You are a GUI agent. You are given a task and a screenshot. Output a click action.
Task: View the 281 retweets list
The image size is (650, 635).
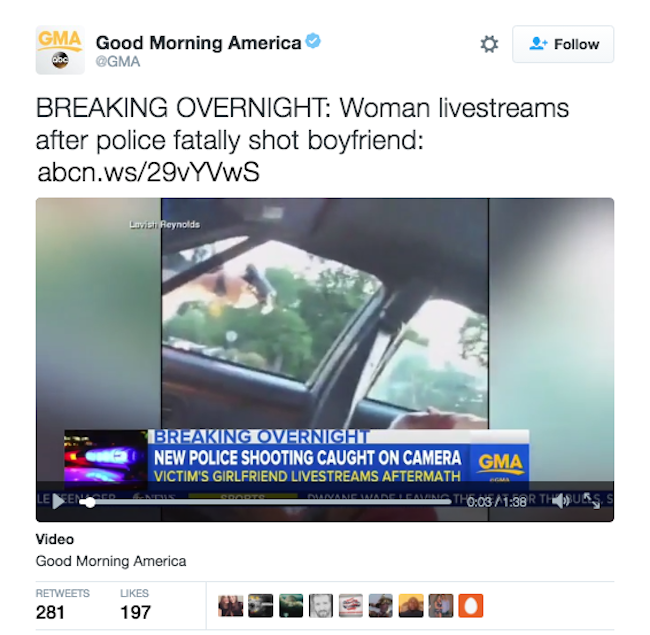tap(63, 604)
